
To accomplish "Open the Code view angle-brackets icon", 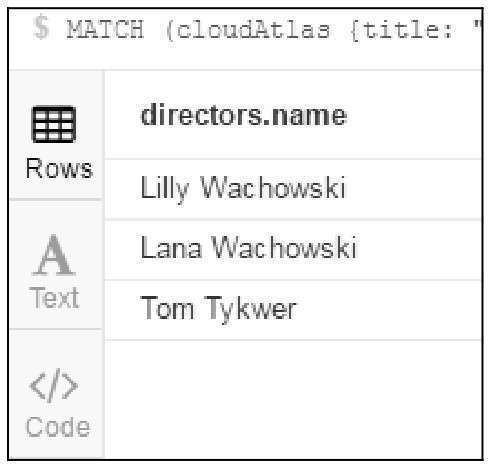I will pos(53,385).
